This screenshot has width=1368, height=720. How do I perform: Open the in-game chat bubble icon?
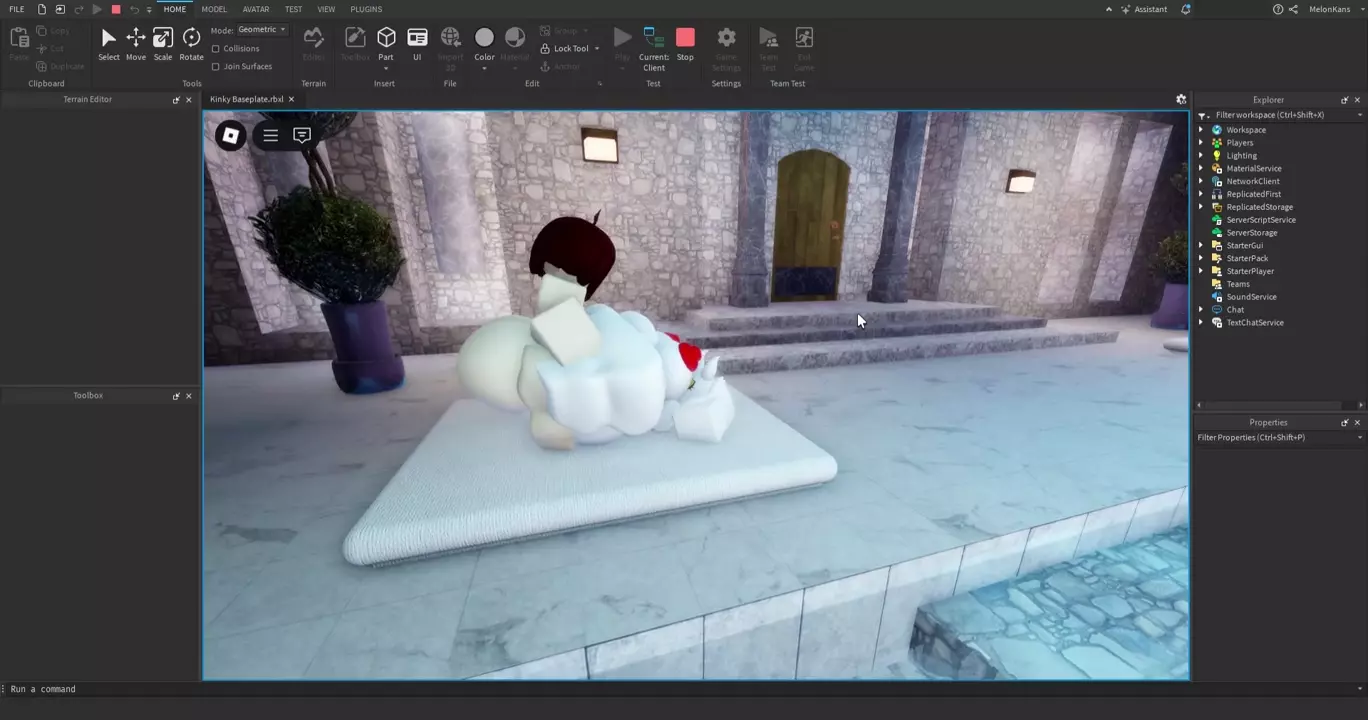tap(302, 135)
